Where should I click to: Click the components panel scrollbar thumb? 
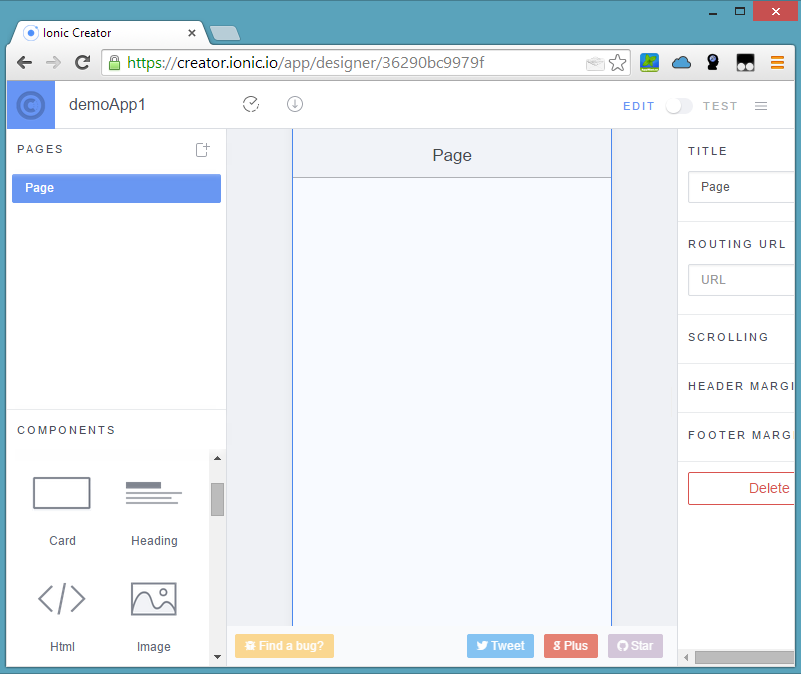(x=217, y=499)
